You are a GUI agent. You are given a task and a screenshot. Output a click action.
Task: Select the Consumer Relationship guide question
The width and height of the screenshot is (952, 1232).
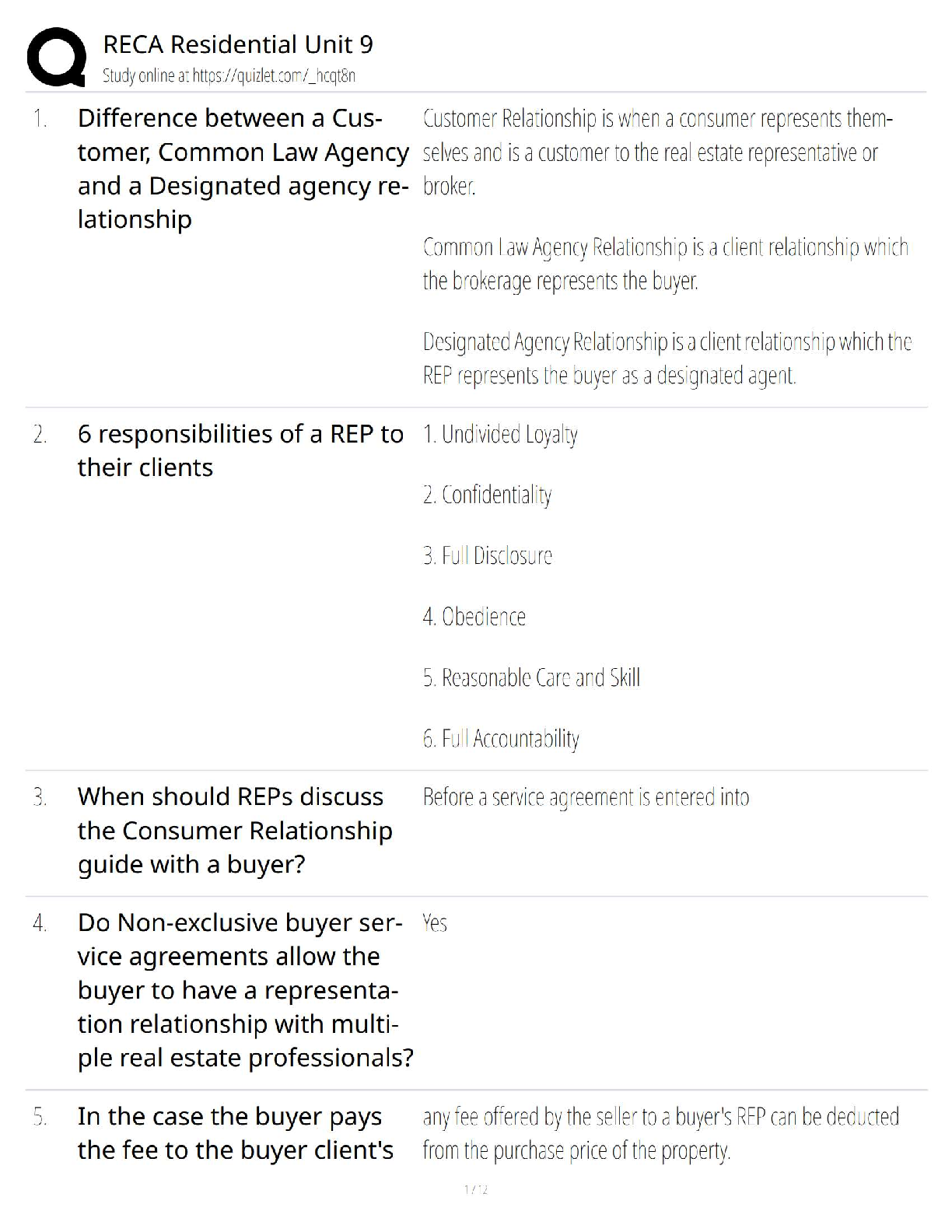point(234,830)
